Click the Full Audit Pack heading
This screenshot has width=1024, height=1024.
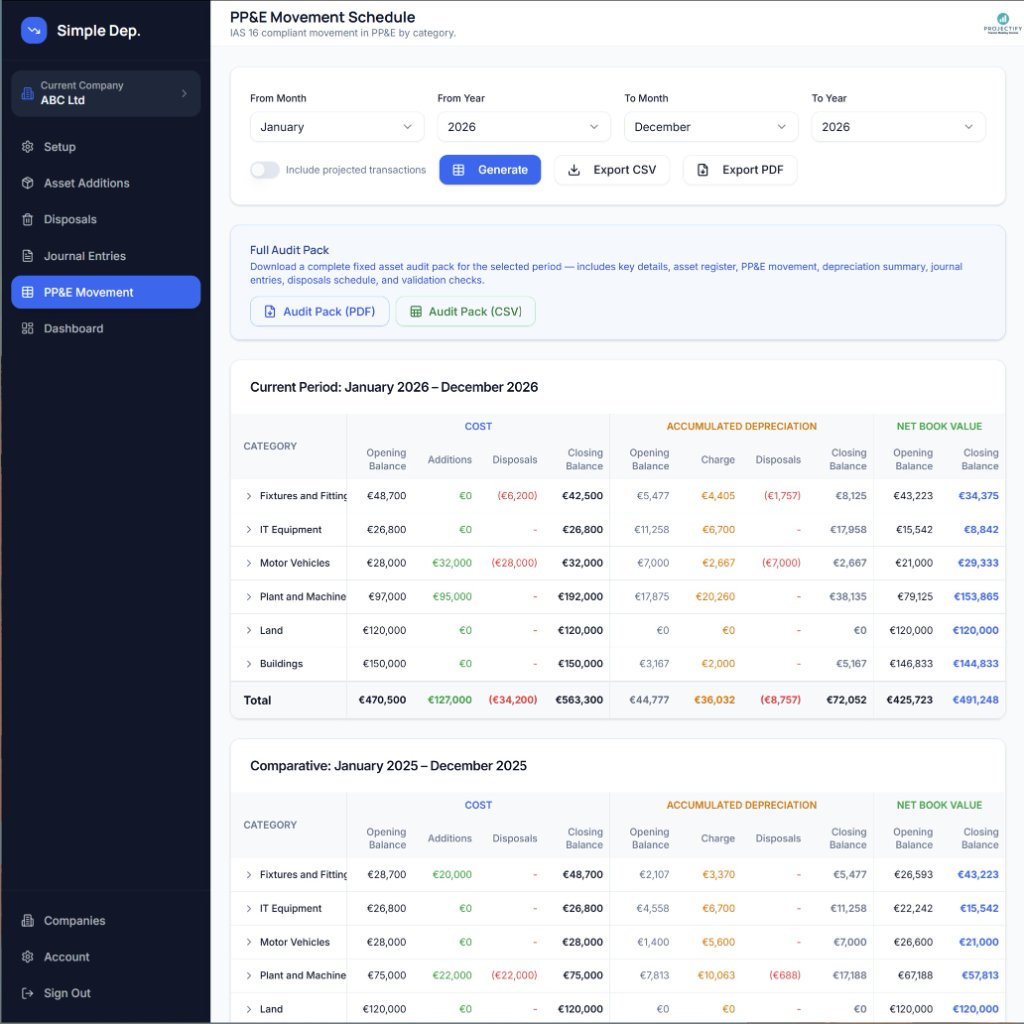click(289, 250)
